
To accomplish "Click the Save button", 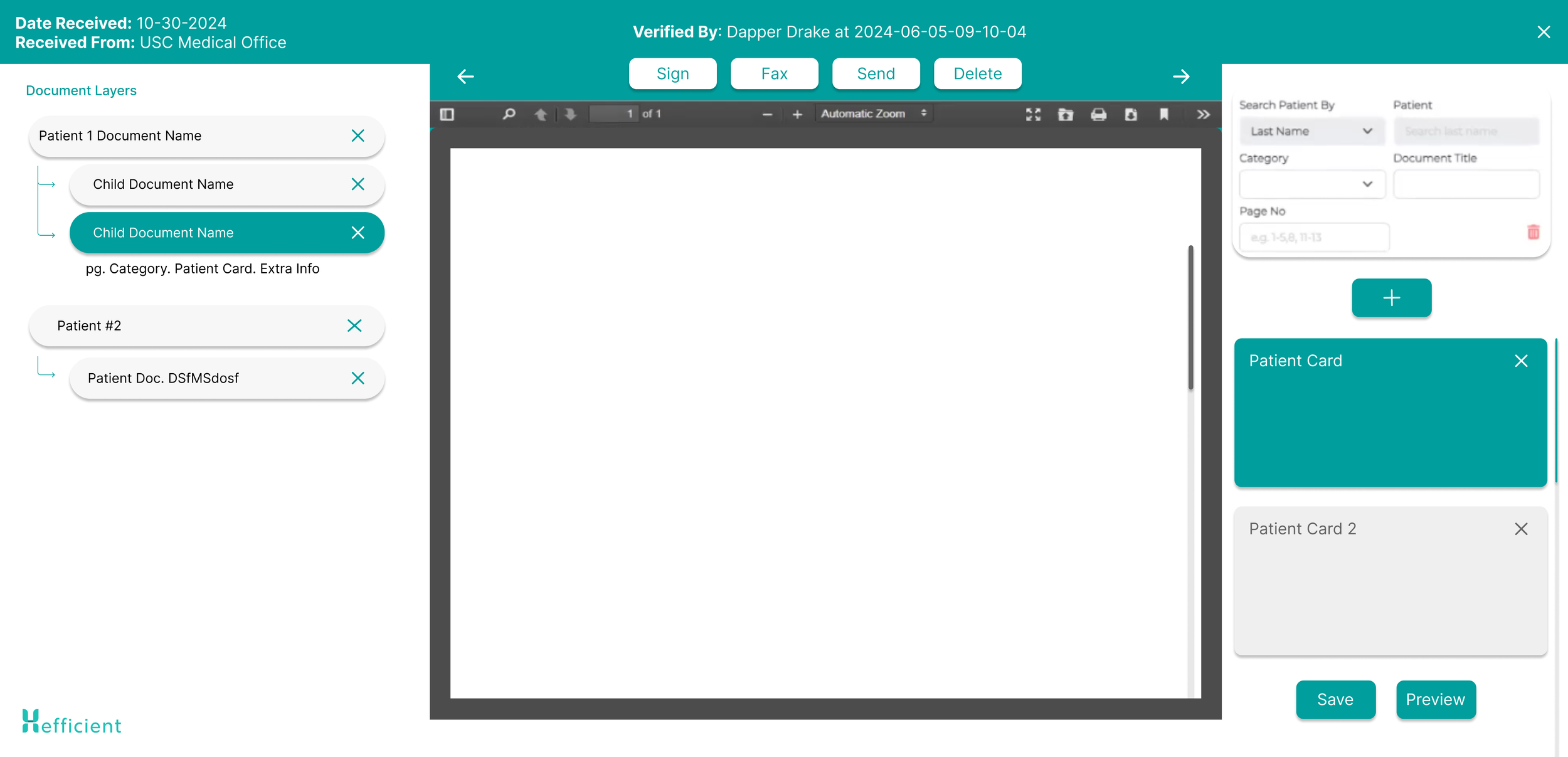I will coord(1335,699).
